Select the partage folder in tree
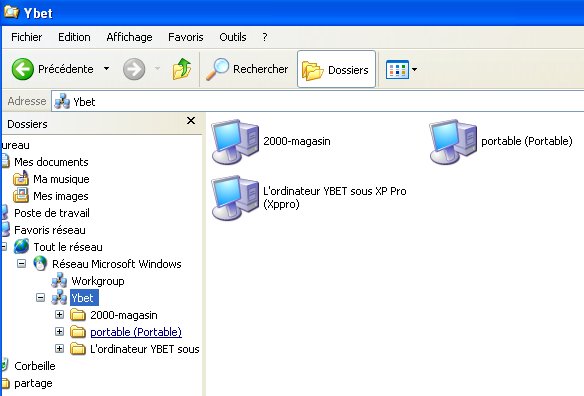This screenshot has height=396, width=584. pyautogui.click(x=33, y=383)
